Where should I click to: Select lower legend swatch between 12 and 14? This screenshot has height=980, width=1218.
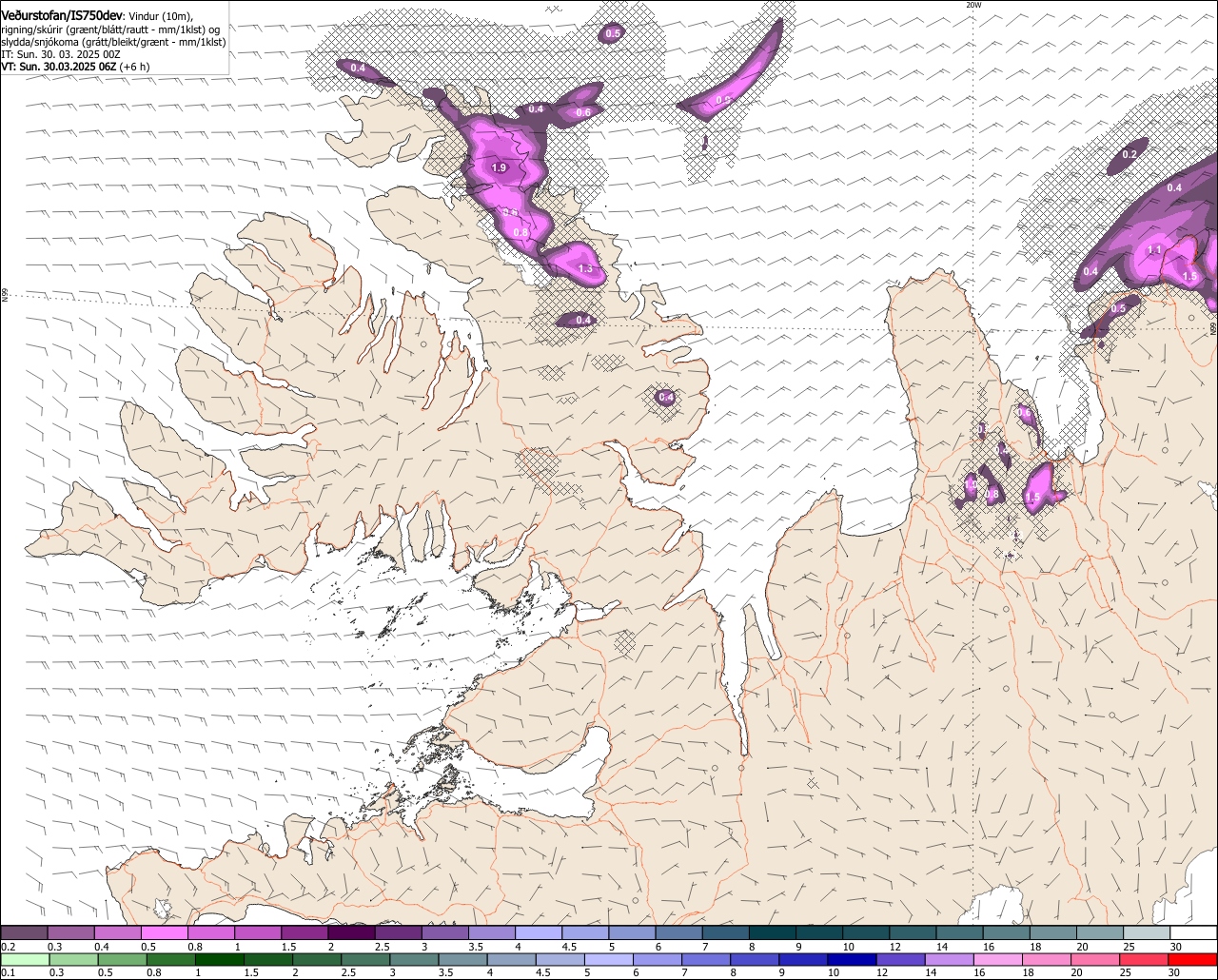[901, 959]
